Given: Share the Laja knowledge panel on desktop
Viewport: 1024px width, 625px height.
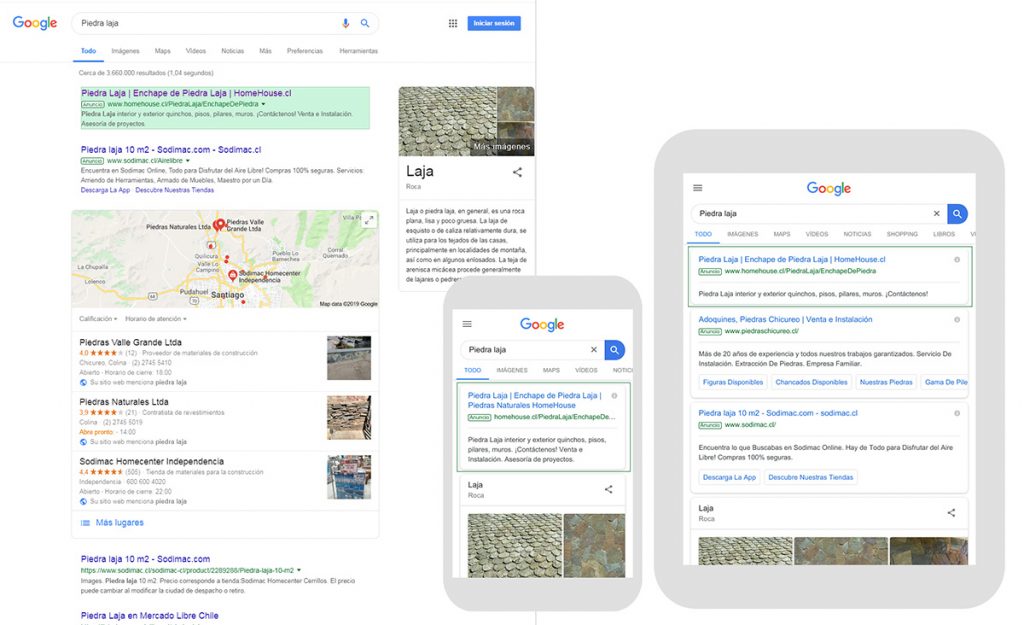Looking at the screenshot, I should (517, 172).
